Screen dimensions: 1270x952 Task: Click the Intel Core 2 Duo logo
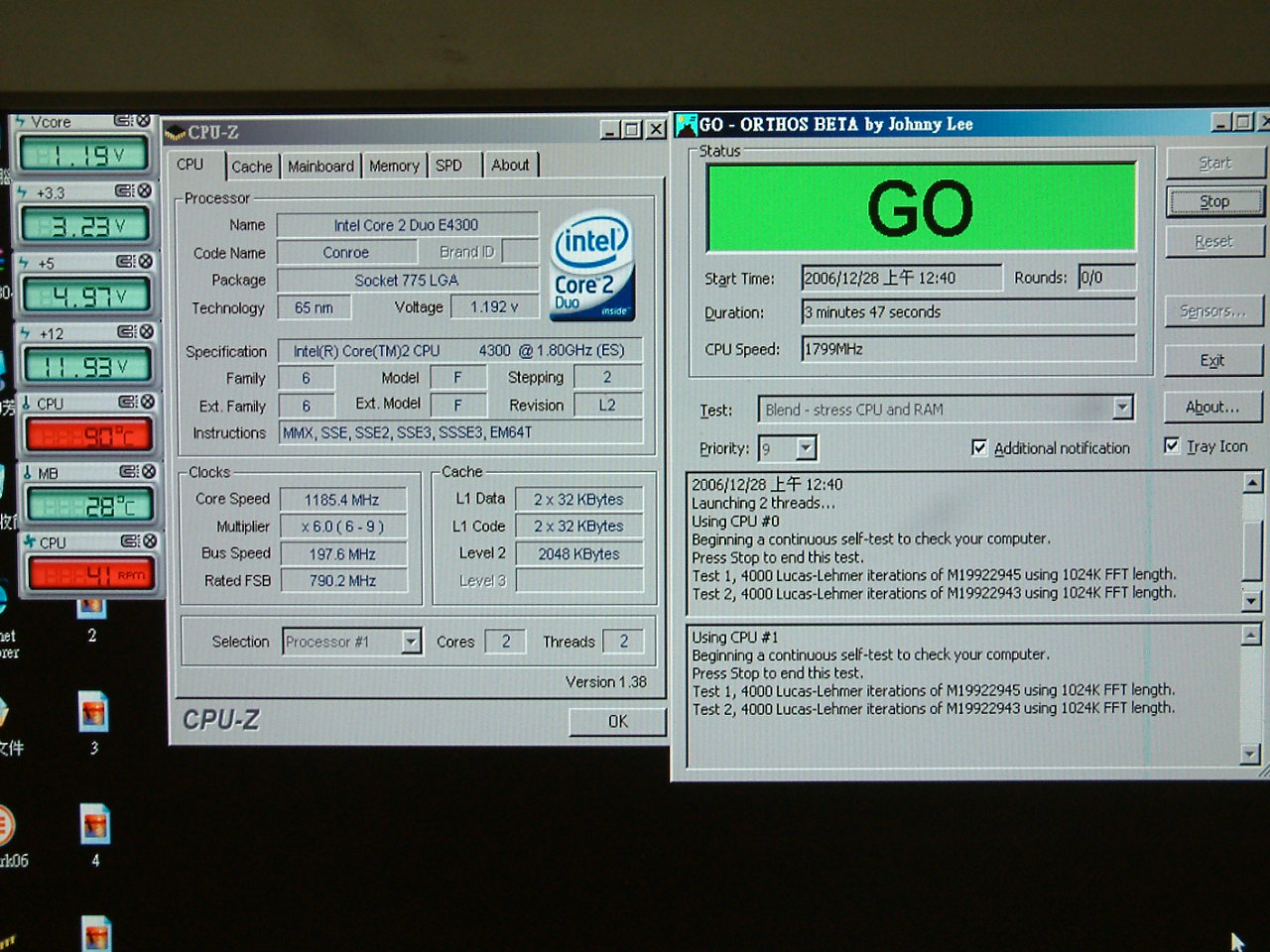pos(592,266)
